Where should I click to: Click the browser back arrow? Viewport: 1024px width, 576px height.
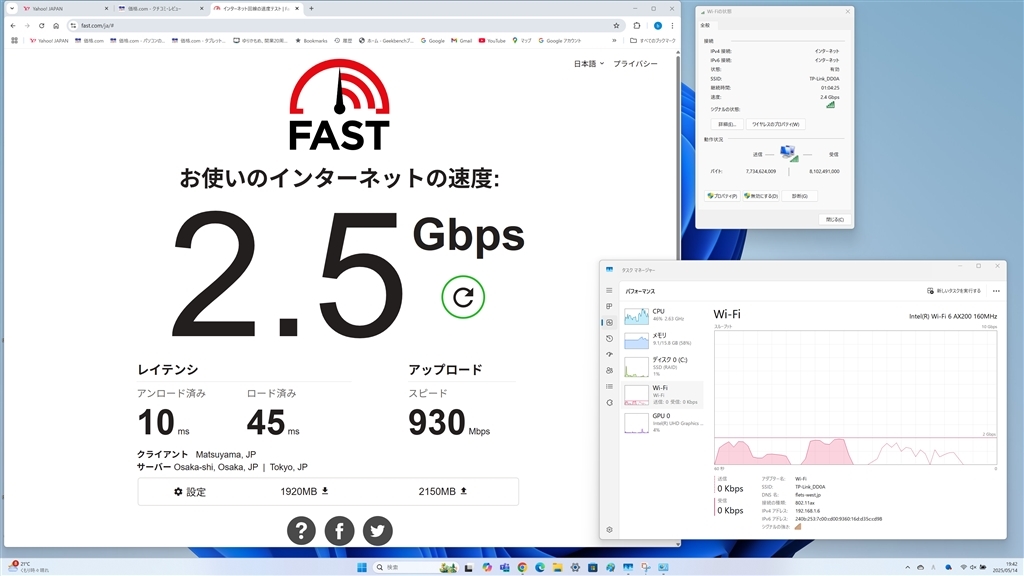coord(12,25)
